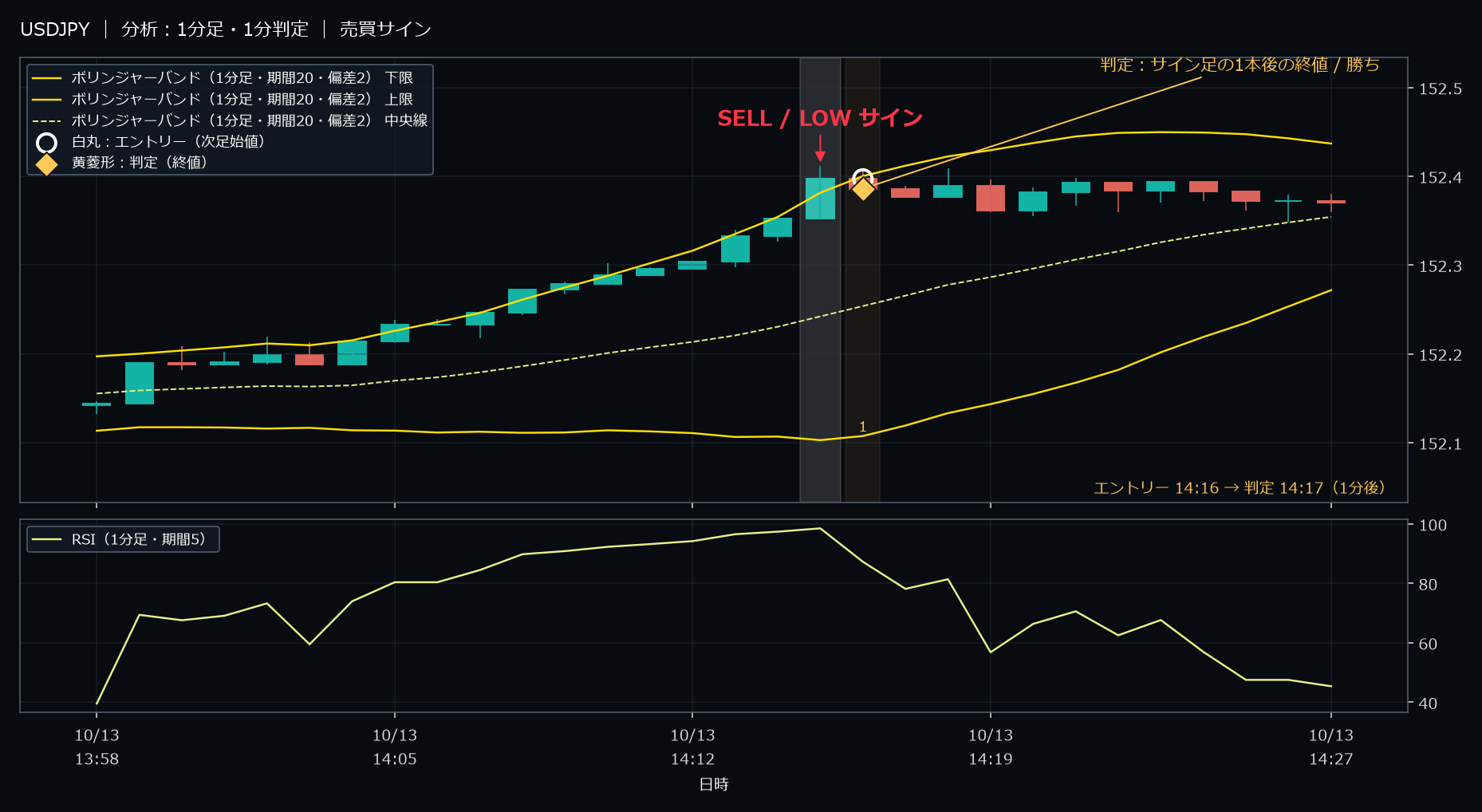The image size is (1482, 812).
Task: Click the large red candle above the 14:19 tick
Action: pyautogui.click(x=991, y=198)
